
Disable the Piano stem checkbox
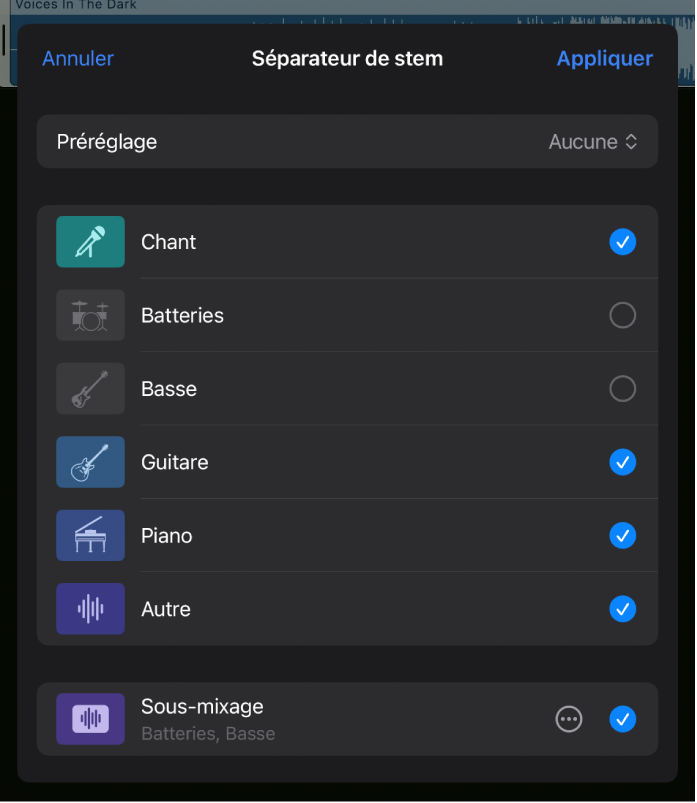623,536
